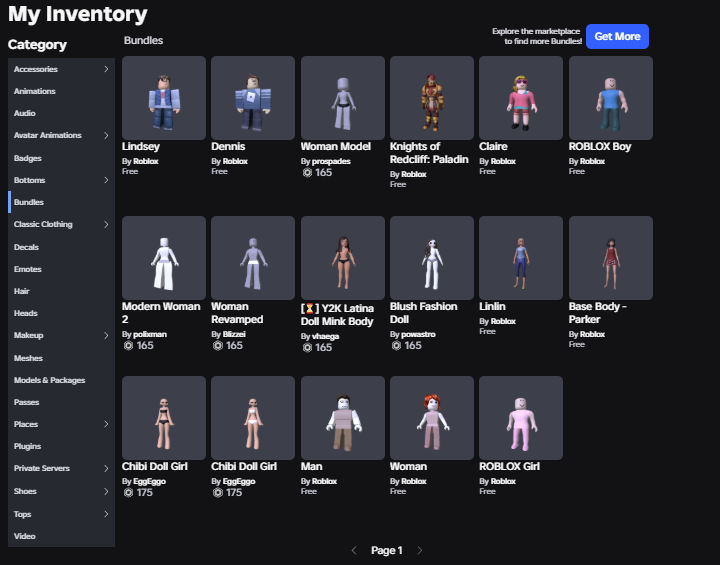Open the Lindsey title link
The height and width of the screenshot is (565, 720).
pyautogui.click(x=141, y=147)
